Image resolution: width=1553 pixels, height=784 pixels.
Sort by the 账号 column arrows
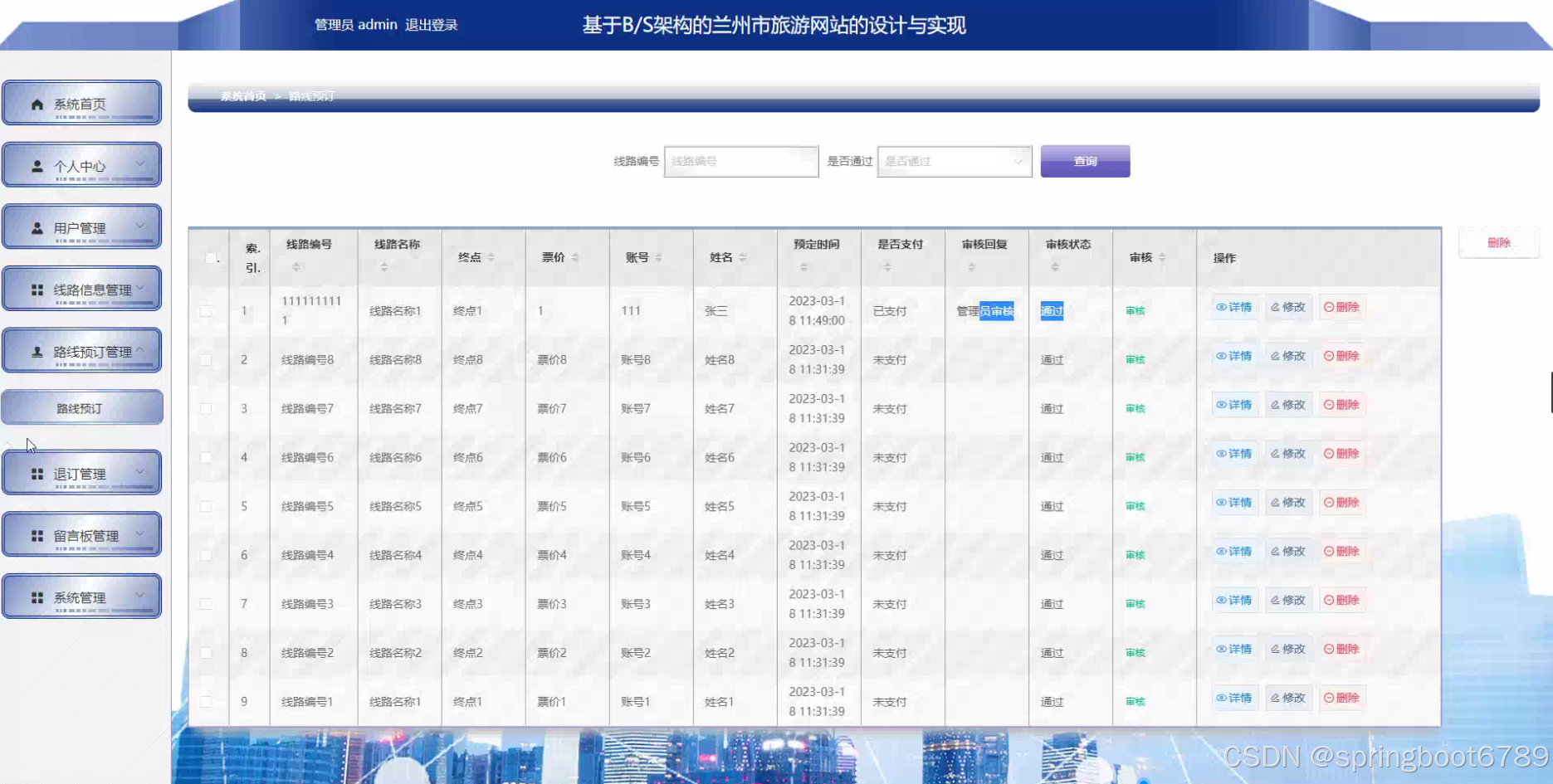[x=658, y=257]
